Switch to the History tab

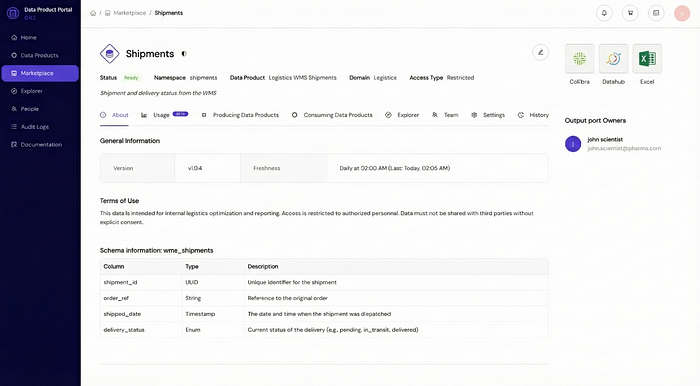click(x=533, y=115)
